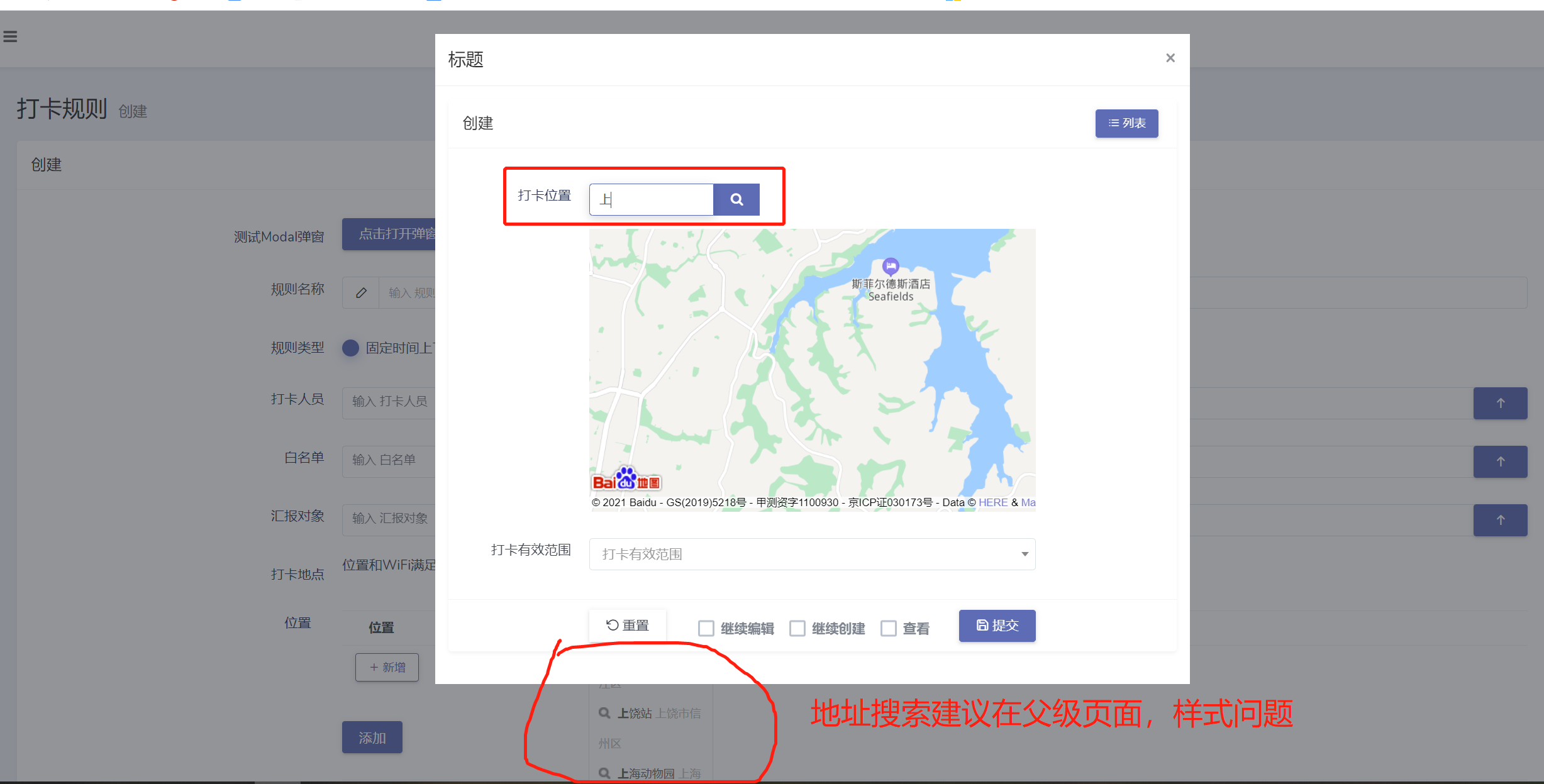Click the up-arrow button on 白名单 row
Screen dimensions: 1544x784
[1500, 461]
